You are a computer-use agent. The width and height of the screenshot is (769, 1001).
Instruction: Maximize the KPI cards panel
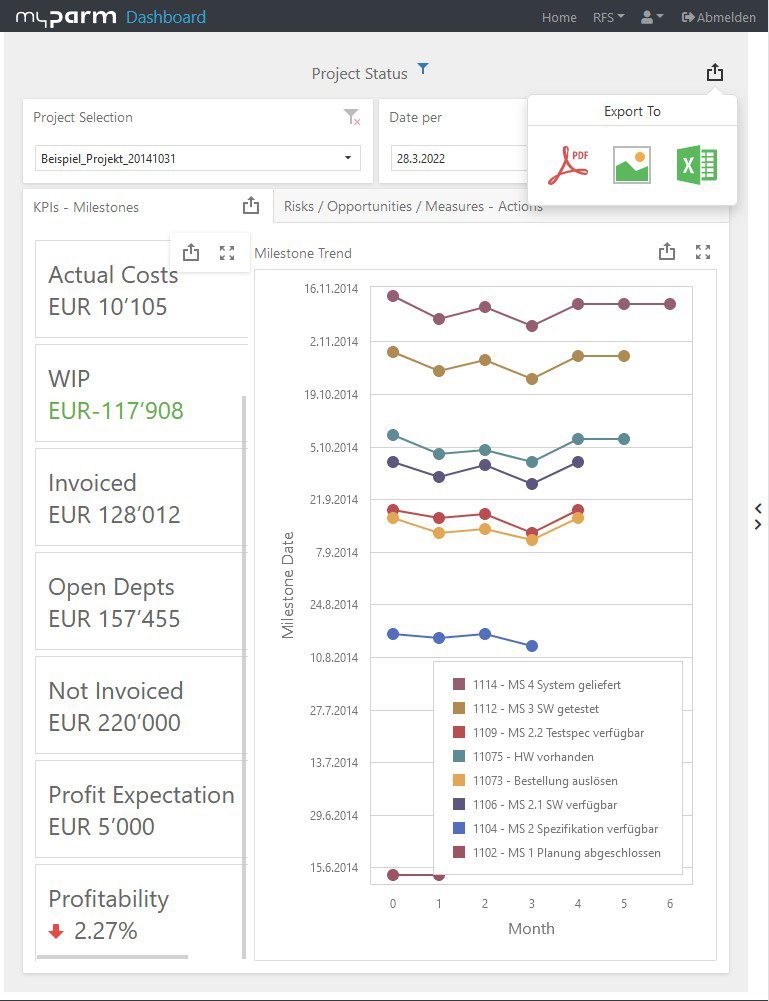pos(227,253)
